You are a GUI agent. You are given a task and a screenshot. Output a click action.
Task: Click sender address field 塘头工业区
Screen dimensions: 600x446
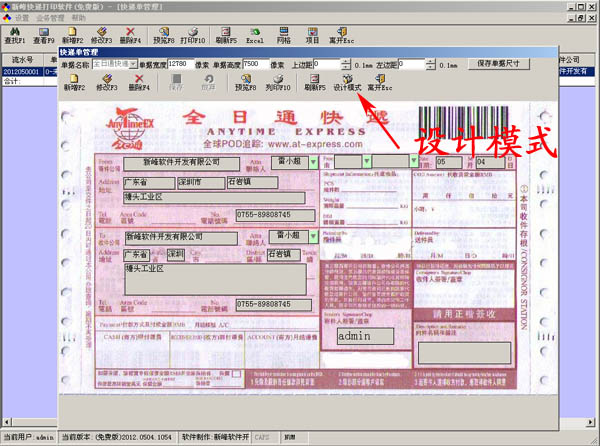214,198
